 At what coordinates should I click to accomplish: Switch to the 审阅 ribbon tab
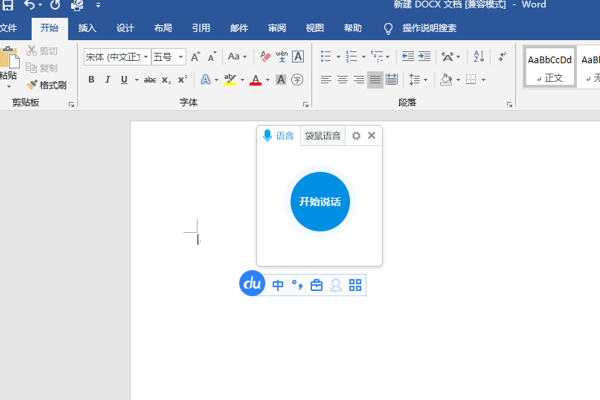point(277,28)
